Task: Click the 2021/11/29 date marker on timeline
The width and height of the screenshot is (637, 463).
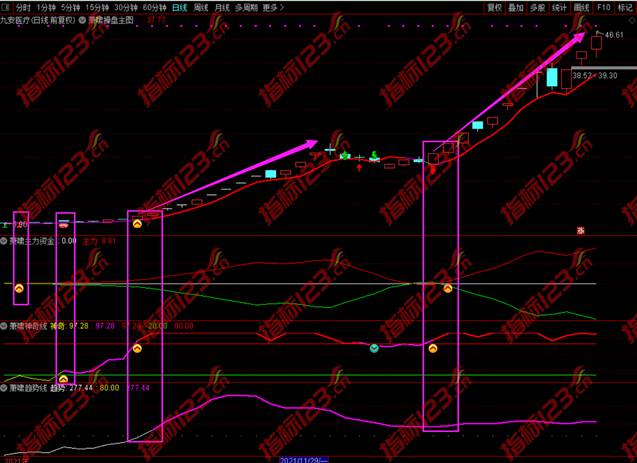Action: 298,457
